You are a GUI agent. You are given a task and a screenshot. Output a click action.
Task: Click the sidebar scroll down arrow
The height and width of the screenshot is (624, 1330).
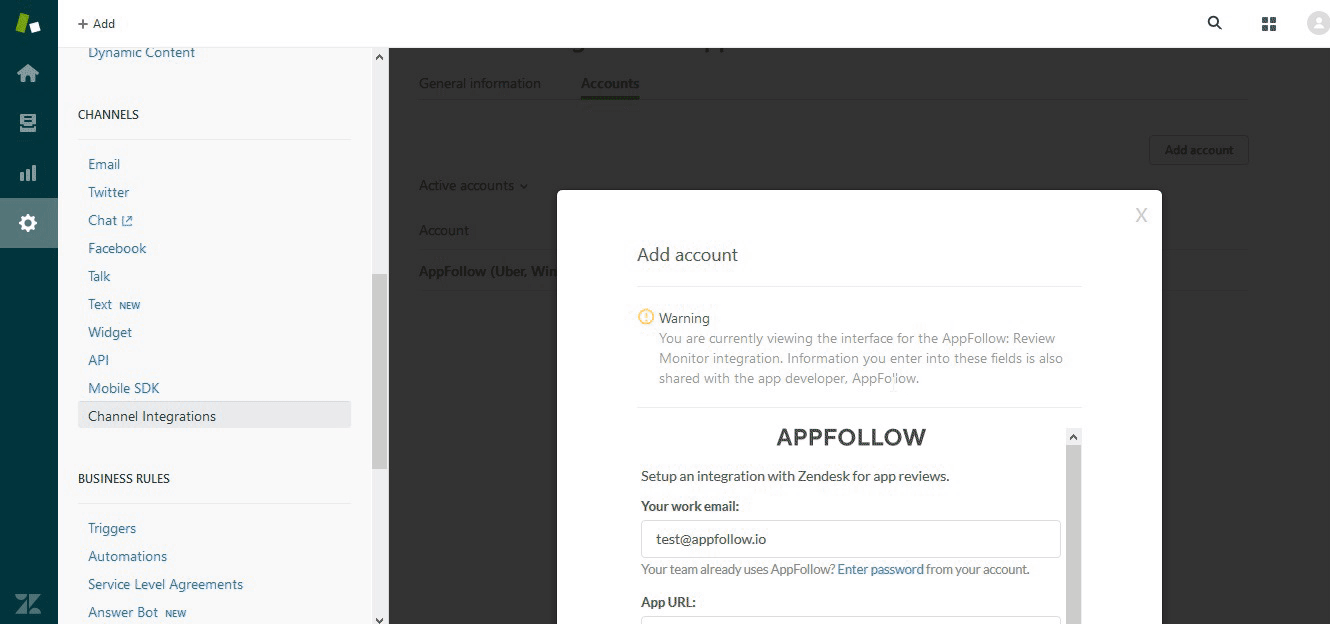click(x=379, y=618)
